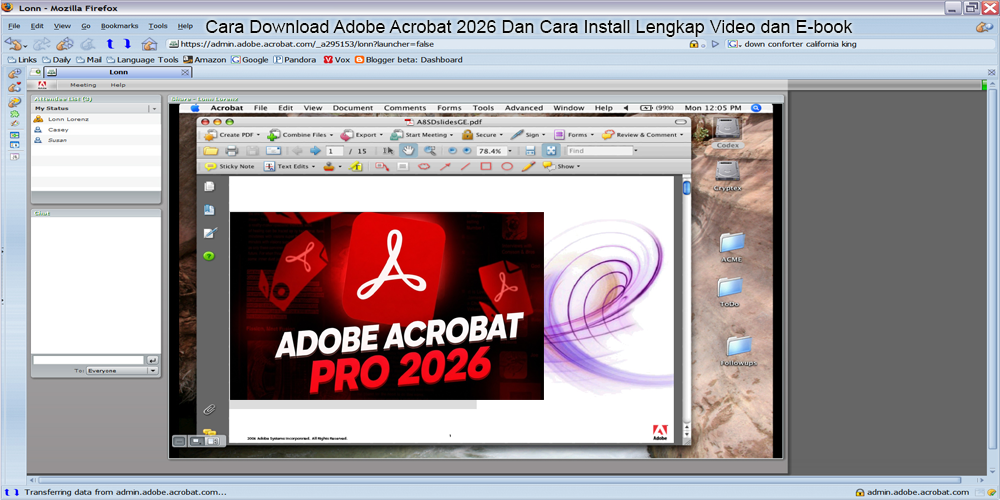Click the Firefox Home icon

(x=149, y=44)
